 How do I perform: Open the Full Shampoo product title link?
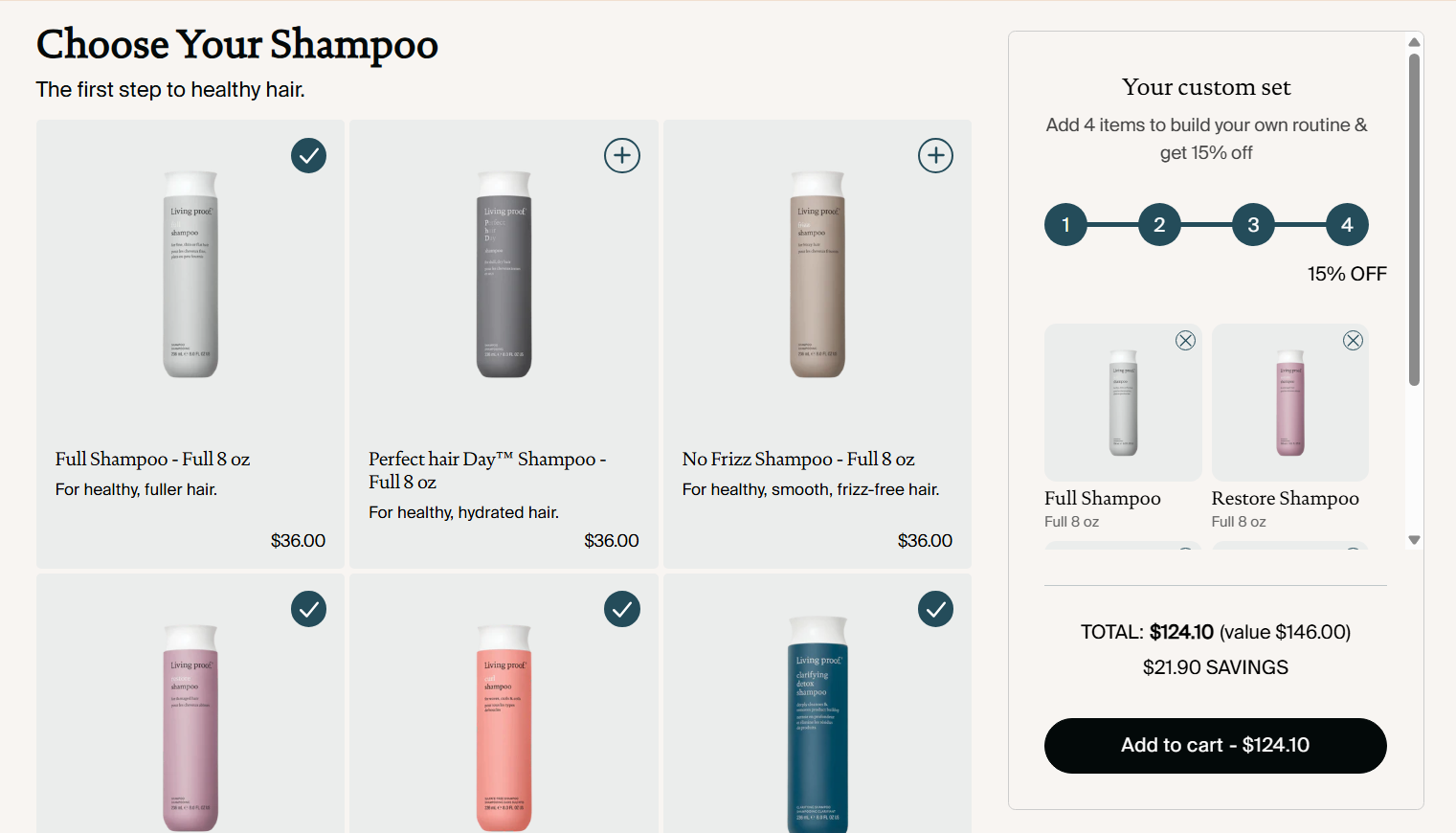(152, 460)
